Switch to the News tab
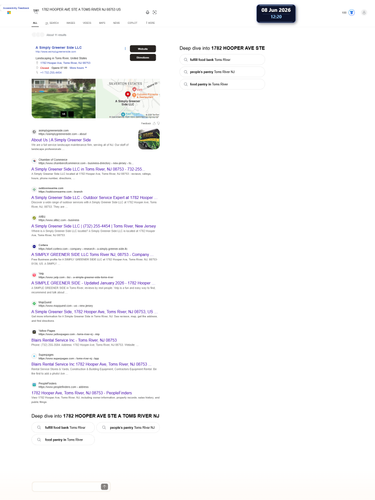Image resolution: width=375 pixels, height=500 pixels. pyautogui.click(x=116, y=23)
